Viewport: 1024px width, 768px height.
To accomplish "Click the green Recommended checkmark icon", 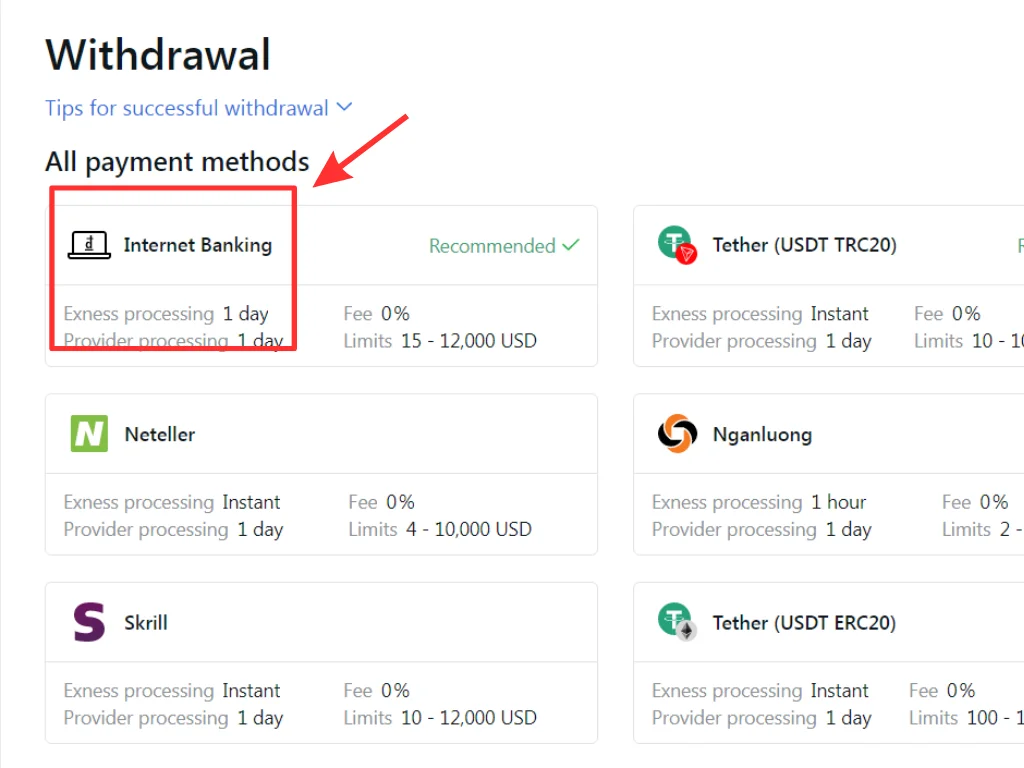I will [x=571, y=245].
